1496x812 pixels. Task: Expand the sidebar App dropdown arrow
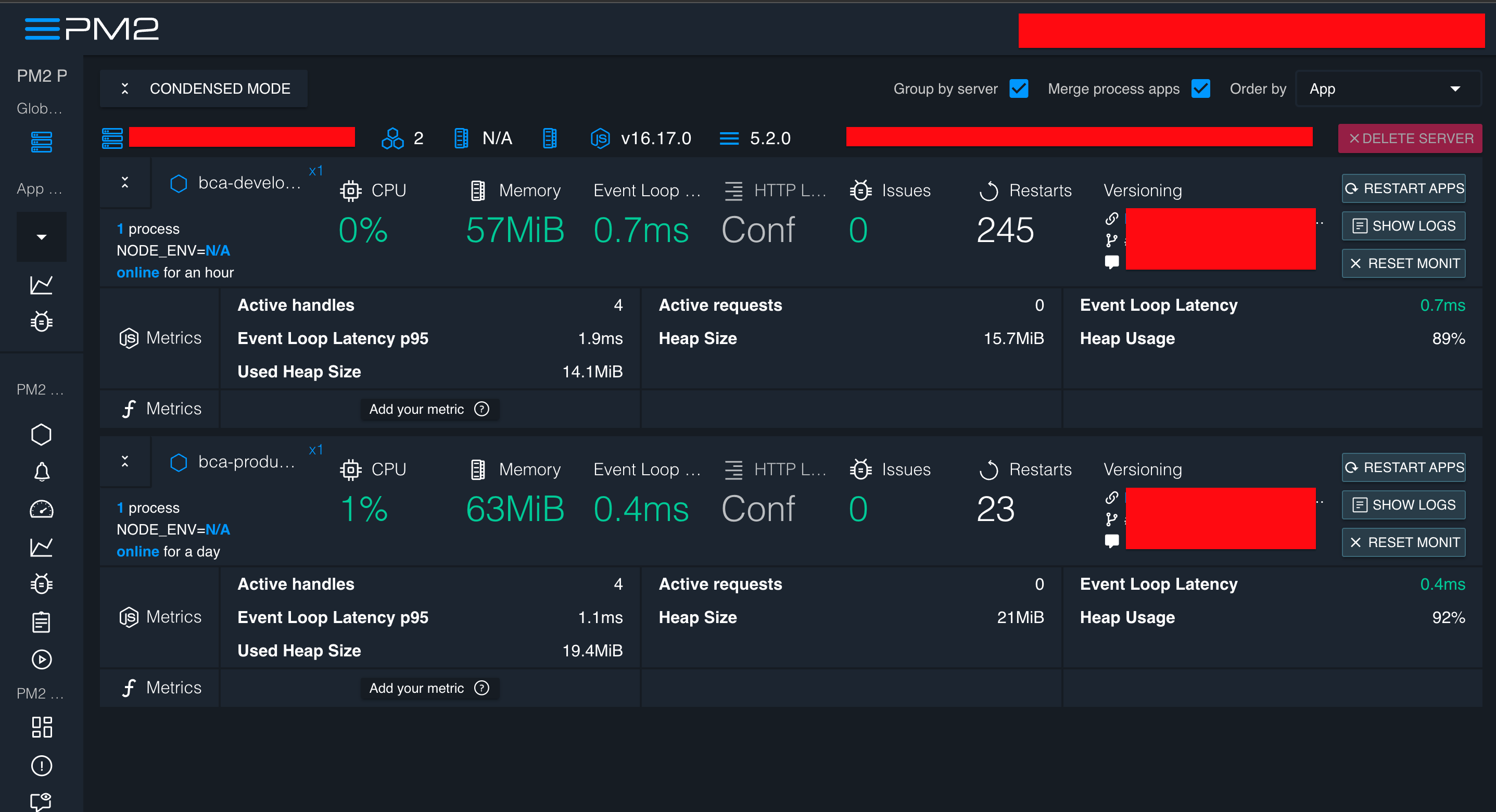[41, 237]
